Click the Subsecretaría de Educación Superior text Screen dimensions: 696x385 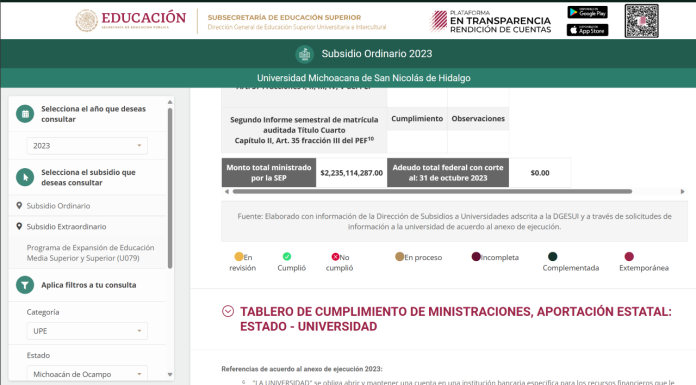284,17
